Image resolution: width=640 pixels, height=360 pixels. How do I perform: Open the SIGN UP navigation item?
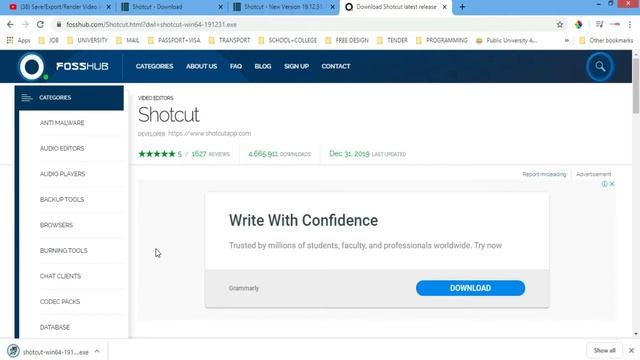pos(296,66)
